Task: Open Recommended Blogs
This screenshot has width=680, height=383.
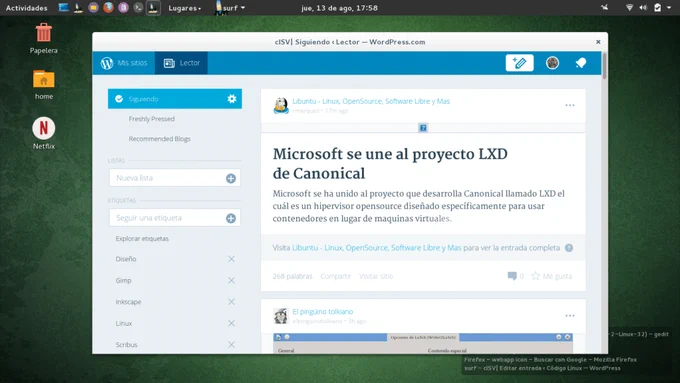Action: click(159, 139)
